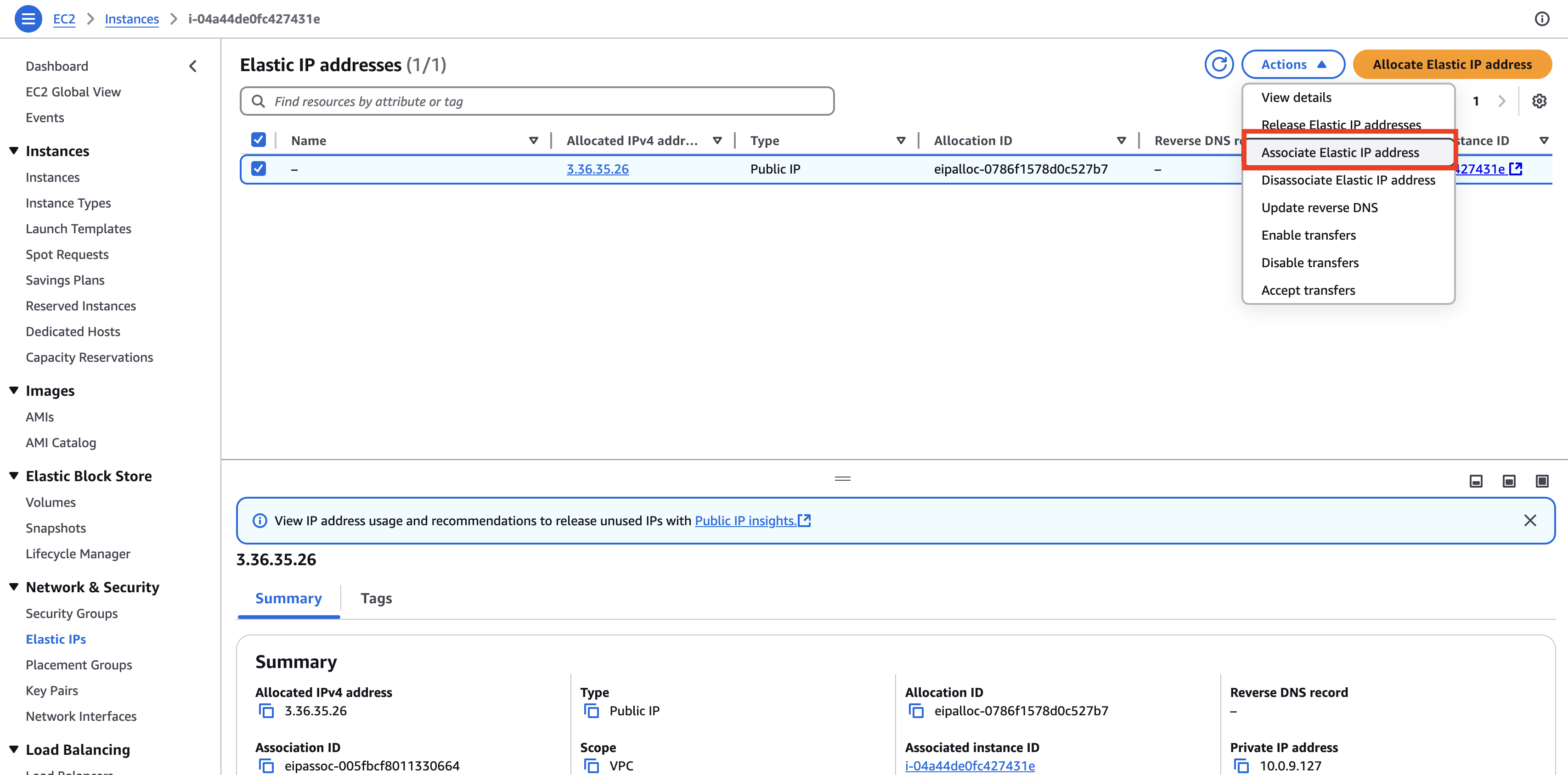
Task: Switch to the Tags tab
Action: pos(376,598)
